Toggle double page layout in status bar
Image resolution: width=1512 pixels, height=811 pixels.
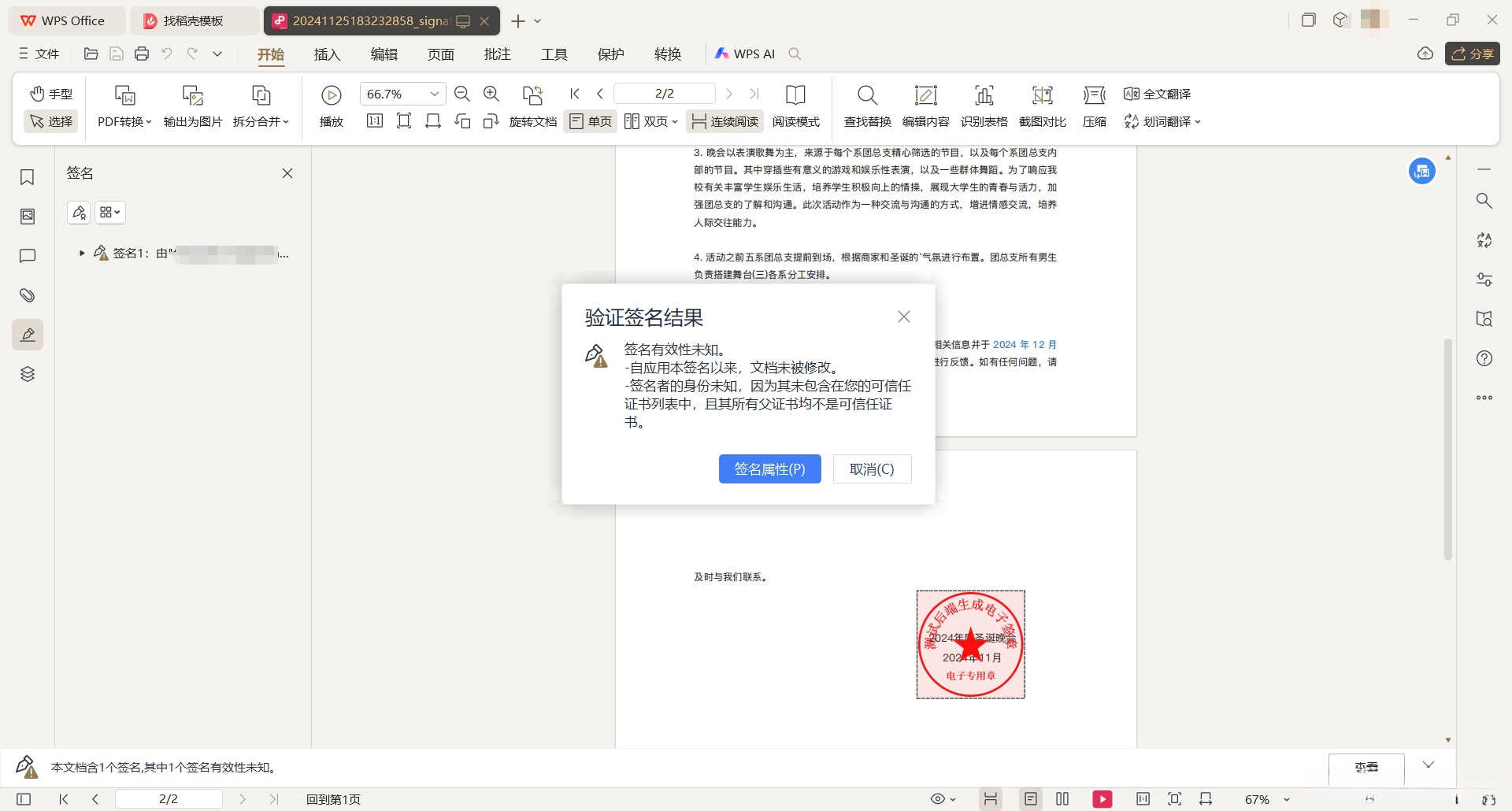coord(1062,799)
